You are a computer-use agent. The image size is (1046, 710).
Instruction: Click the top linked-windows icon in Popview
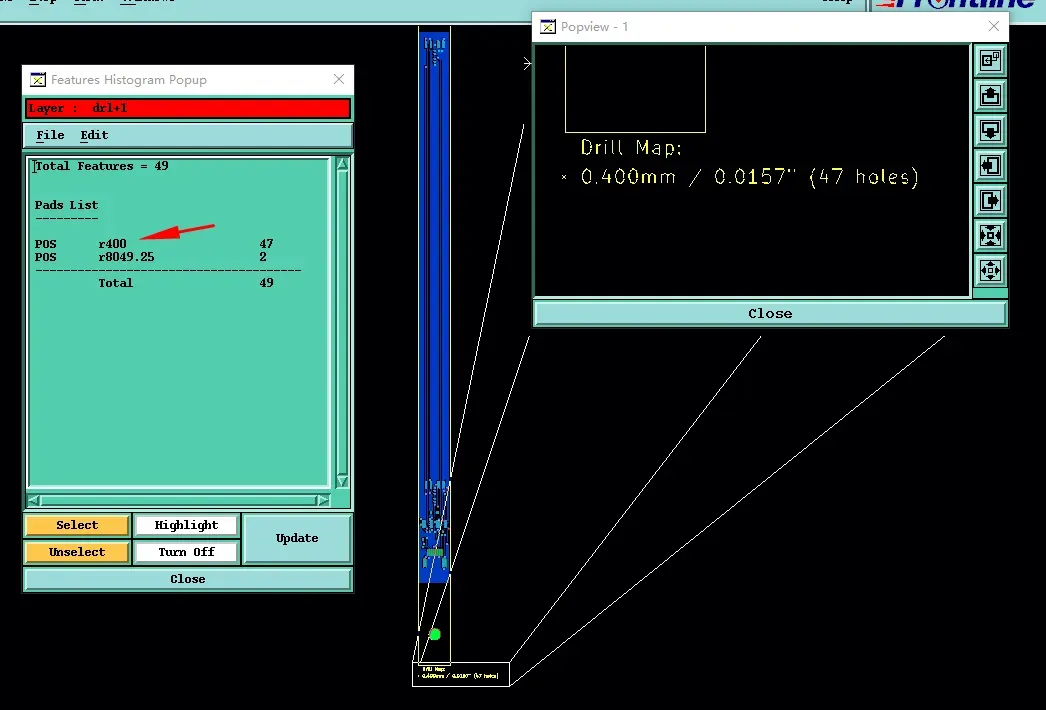[x=990, y=61]
